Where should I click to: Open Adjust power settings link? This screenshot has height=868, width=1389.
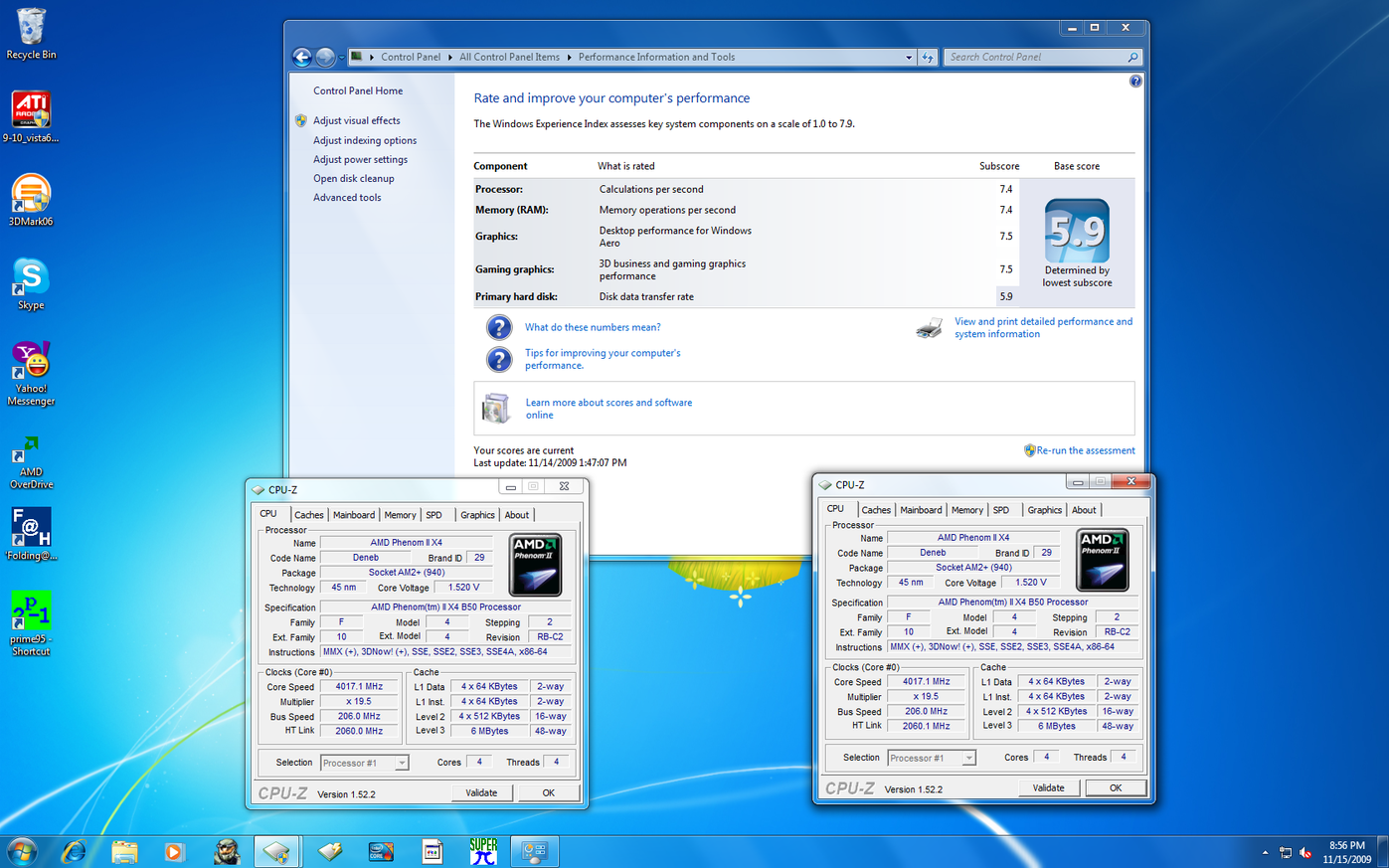360,159
